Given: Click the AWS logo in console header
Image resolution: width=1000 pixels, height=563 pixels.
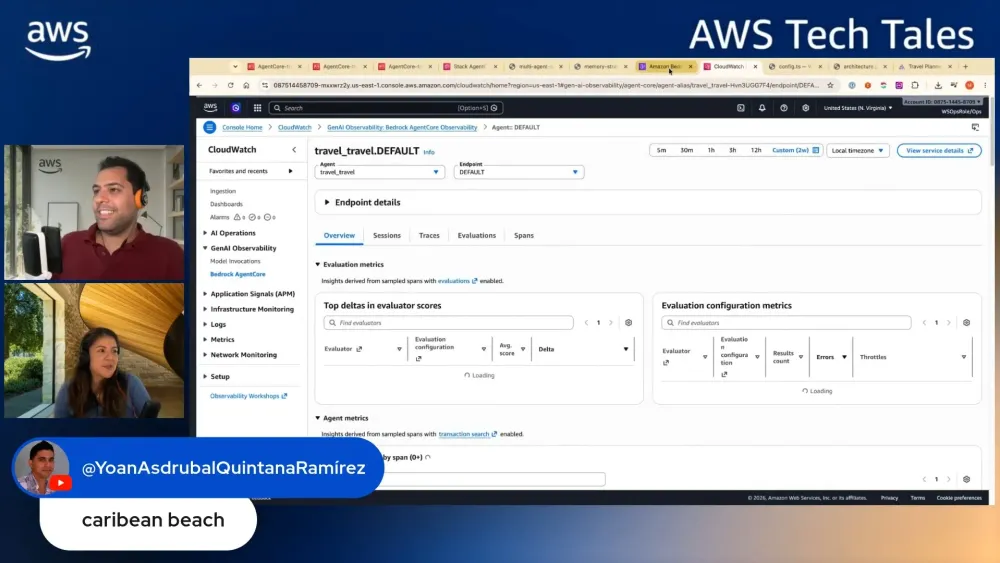Looking at the screenshot, I should [210, 107].
